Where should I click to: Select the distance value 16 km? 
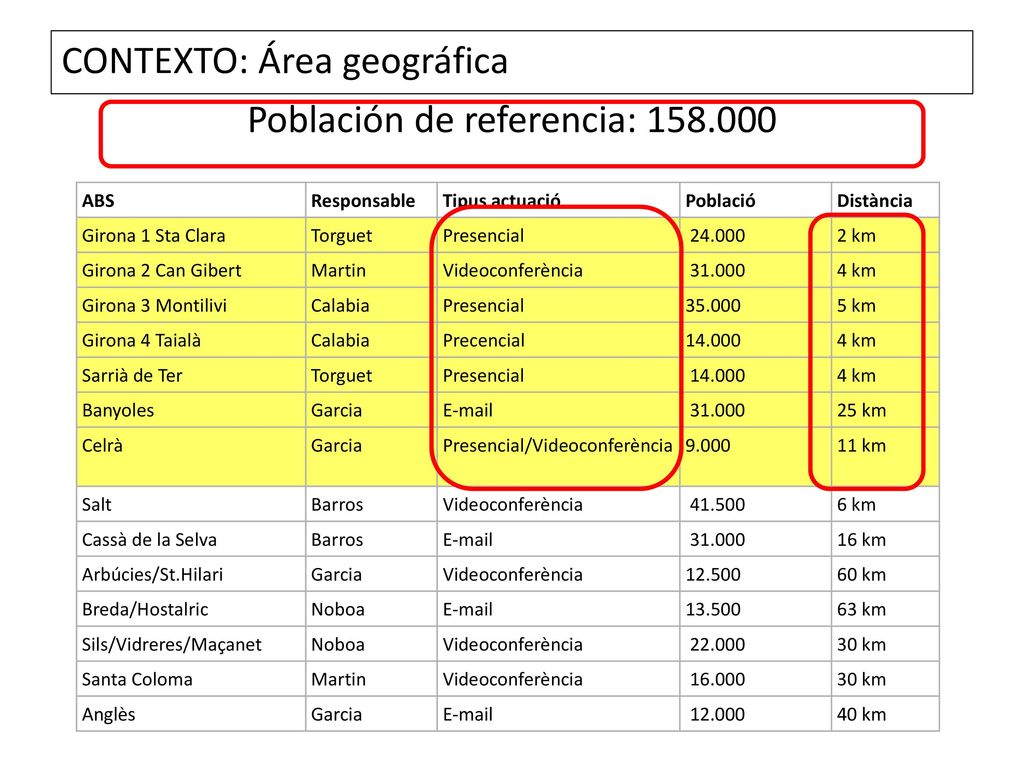tap(861, 539)
